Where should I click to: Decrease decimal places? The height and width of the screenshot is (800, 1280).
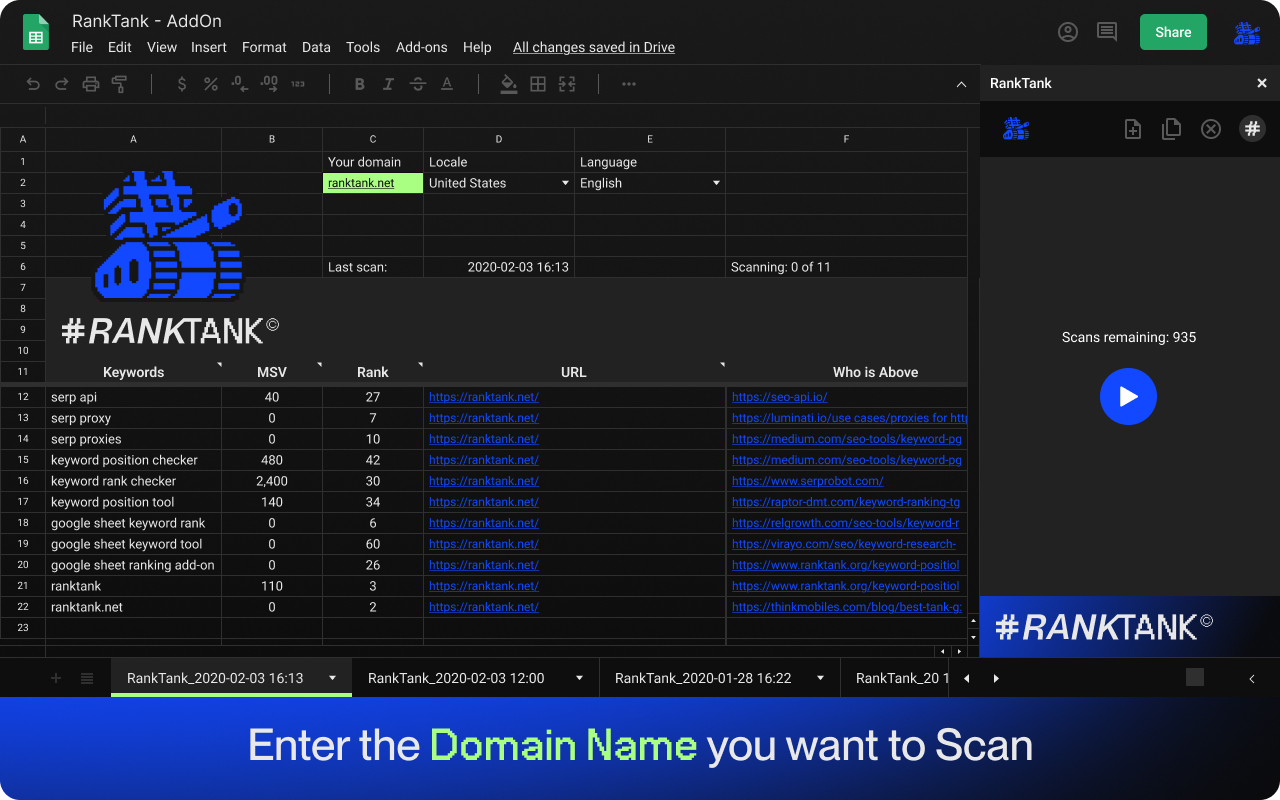240,84
